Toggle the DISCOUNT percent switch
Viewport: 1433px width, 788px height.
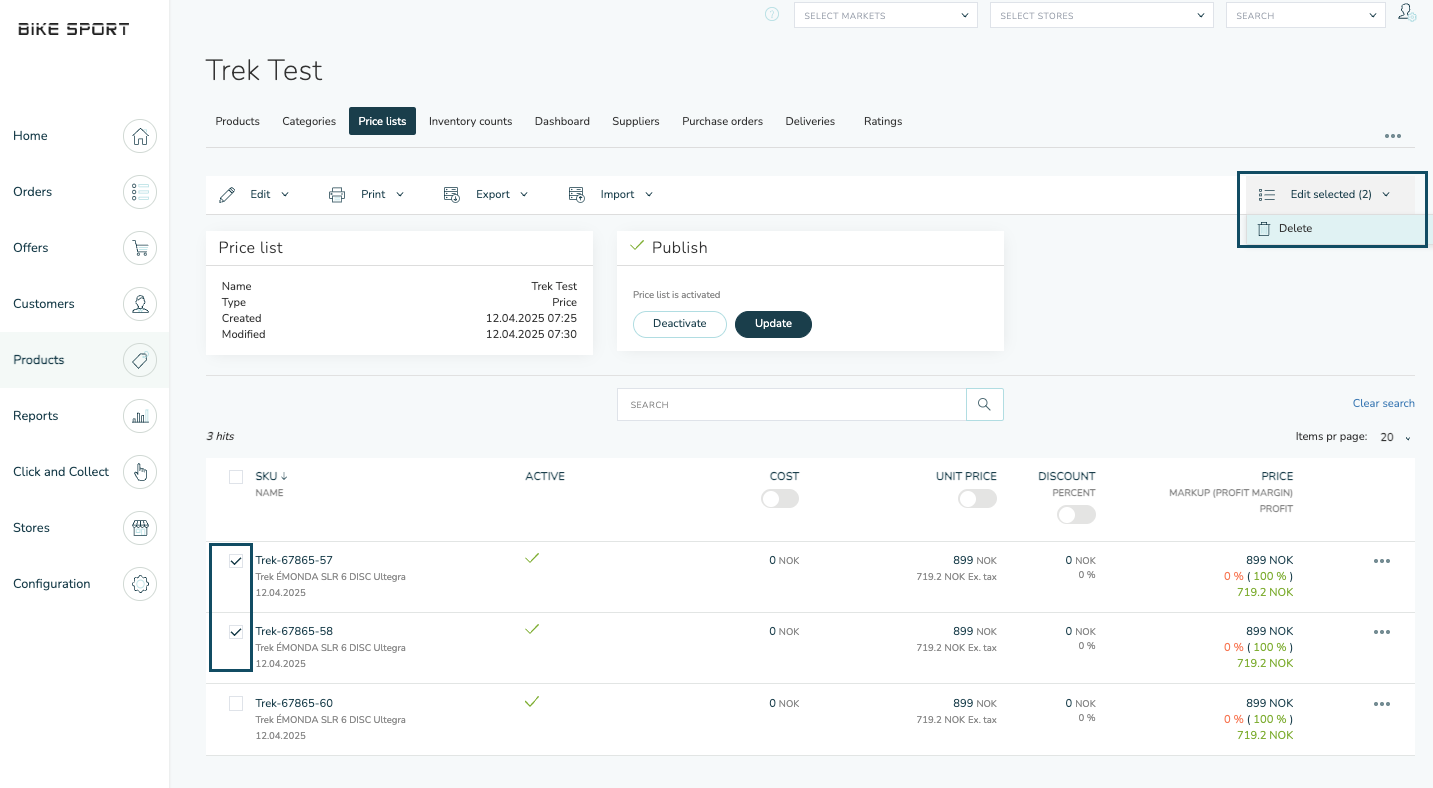point(1076,514)
